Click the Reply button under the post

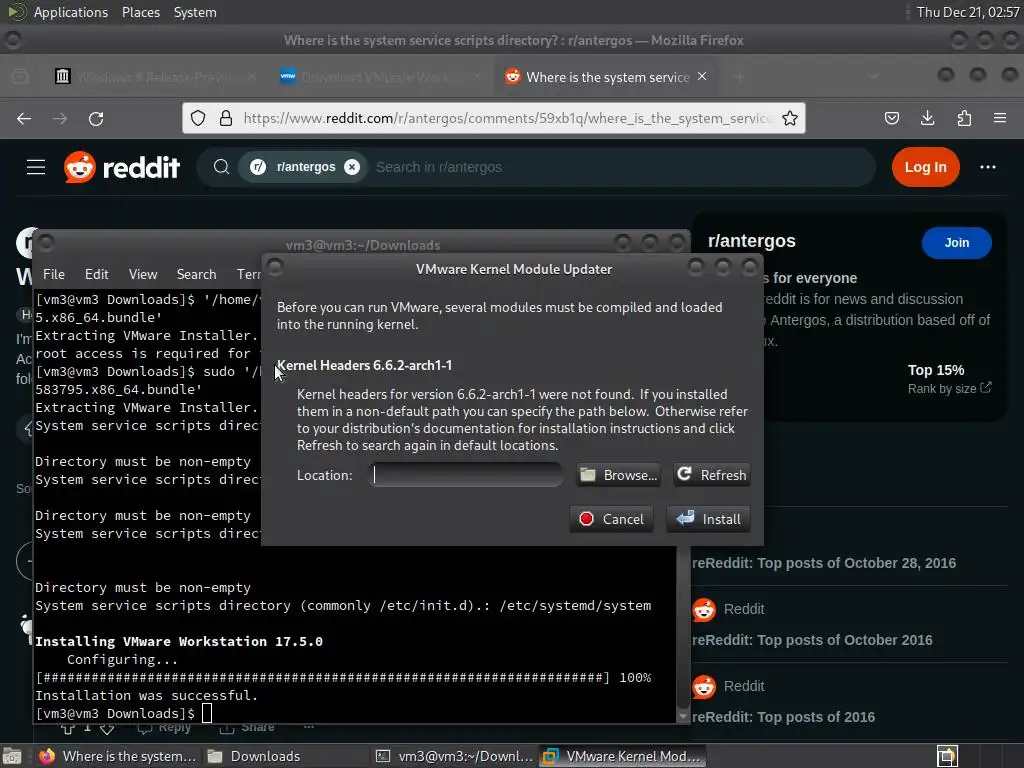[165, 727]
